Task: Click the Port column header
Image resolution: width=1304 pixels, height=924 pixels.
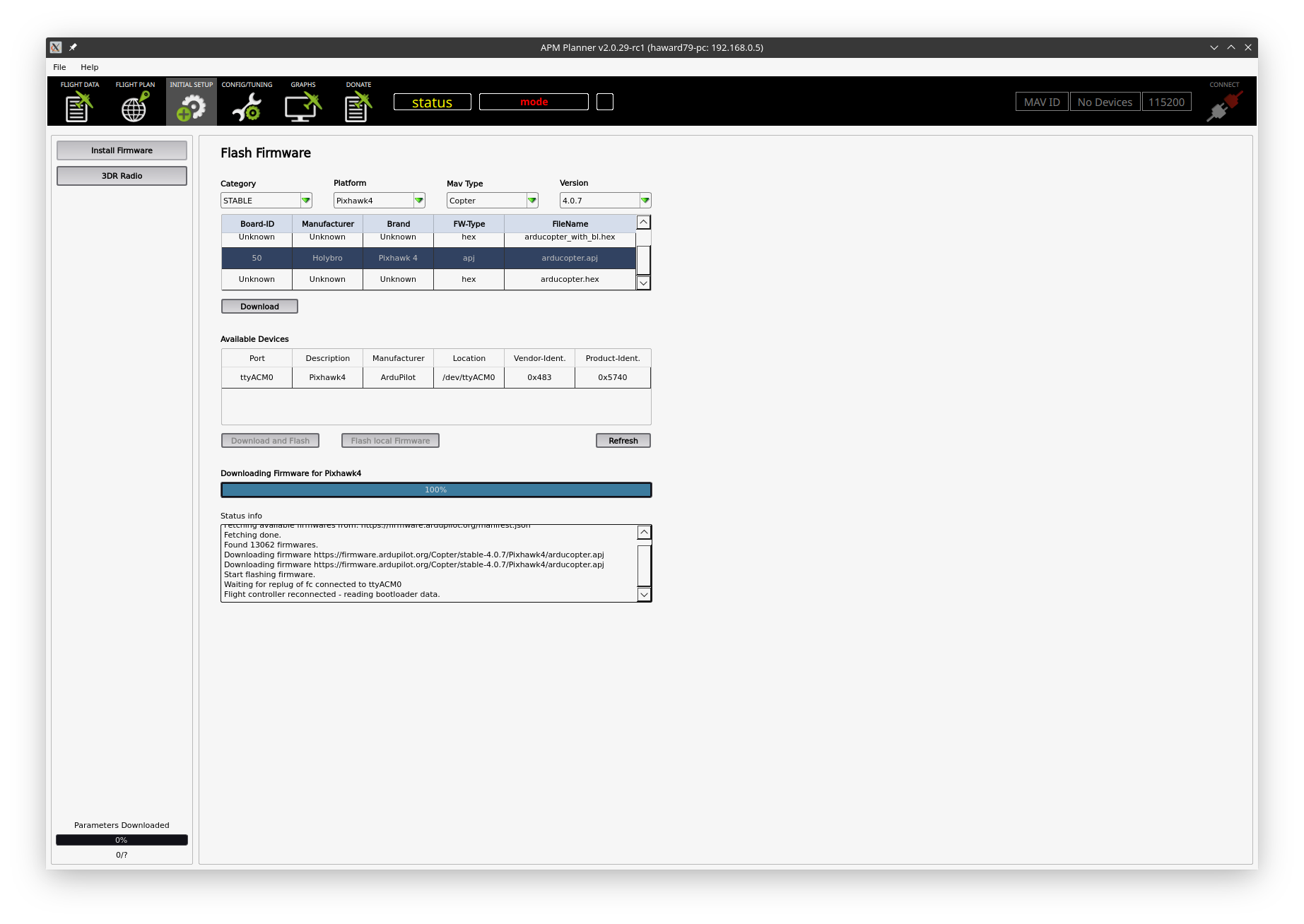Action: [257, 359]
